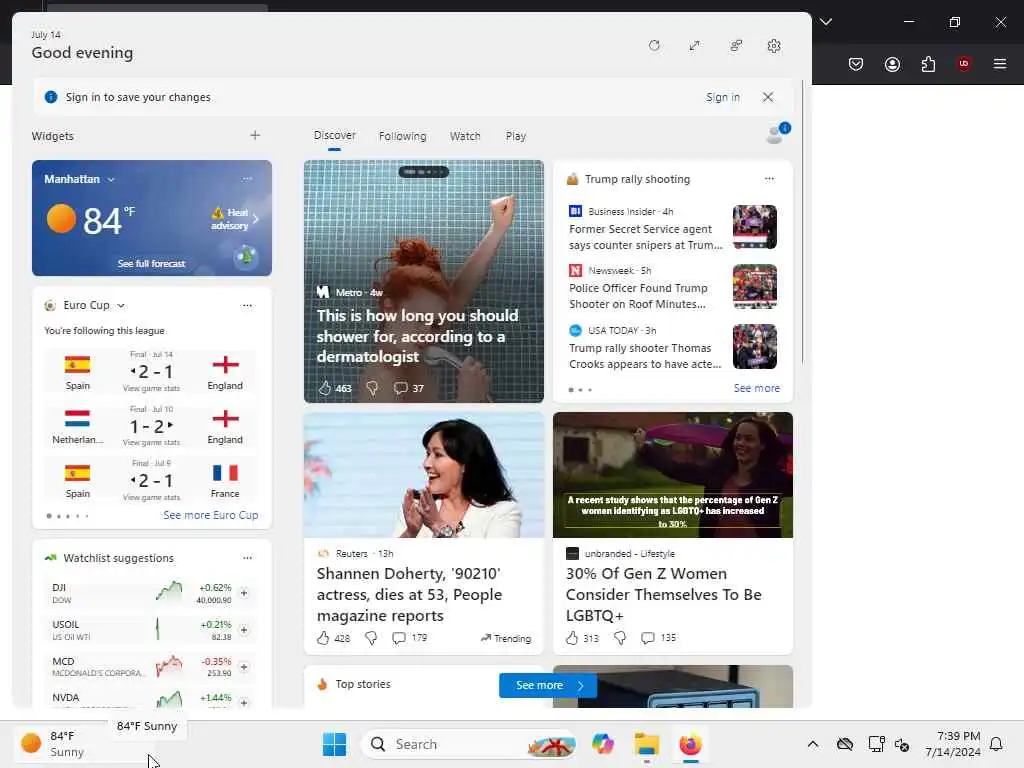Click See more for Top stories
Viewport: 1024px width, 768px height.
(548, 685)
